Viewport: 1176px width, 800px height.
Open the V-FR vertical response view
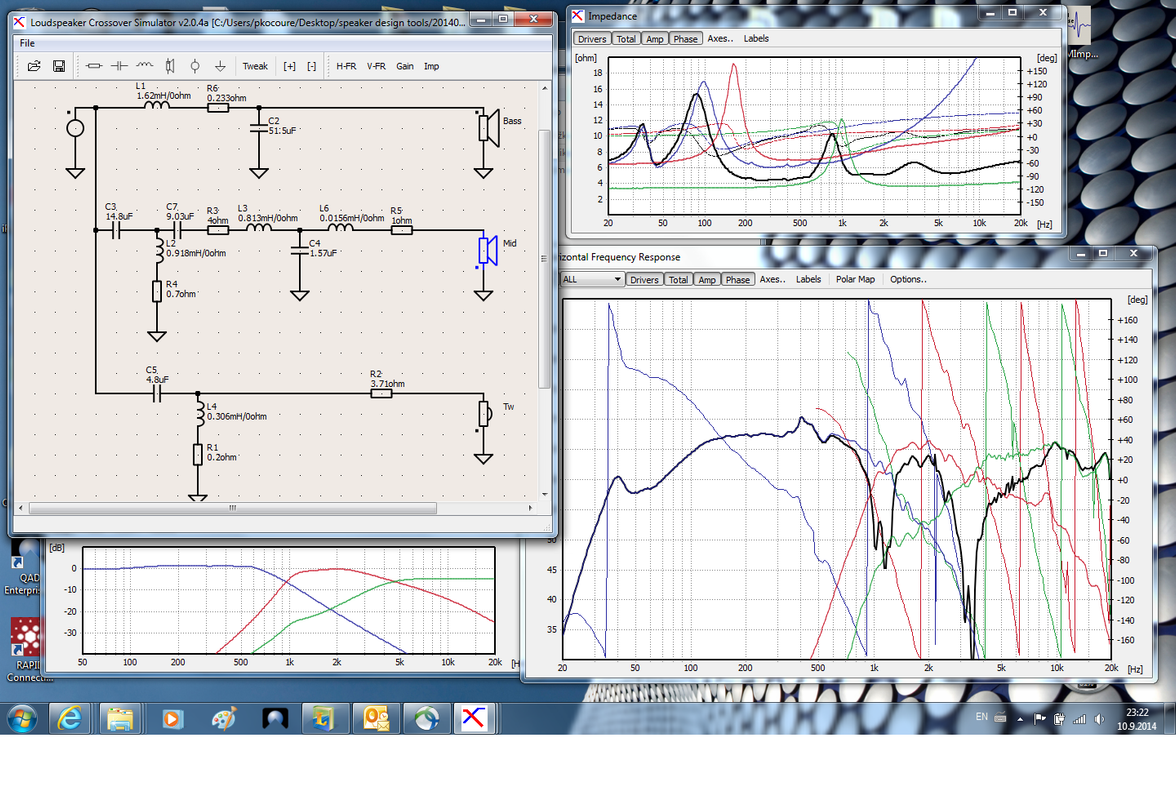pyautogui.click(x=376, y=66)
